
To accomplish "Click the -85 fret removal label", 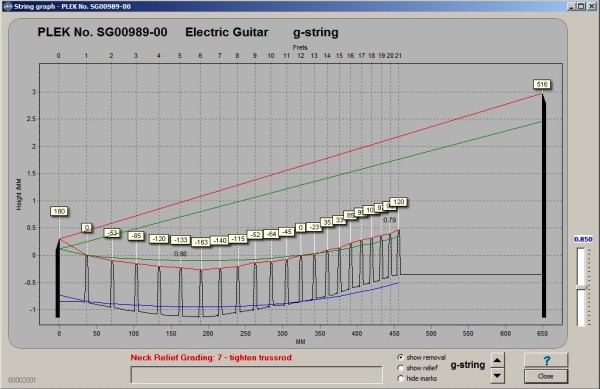I will [136, 236].
